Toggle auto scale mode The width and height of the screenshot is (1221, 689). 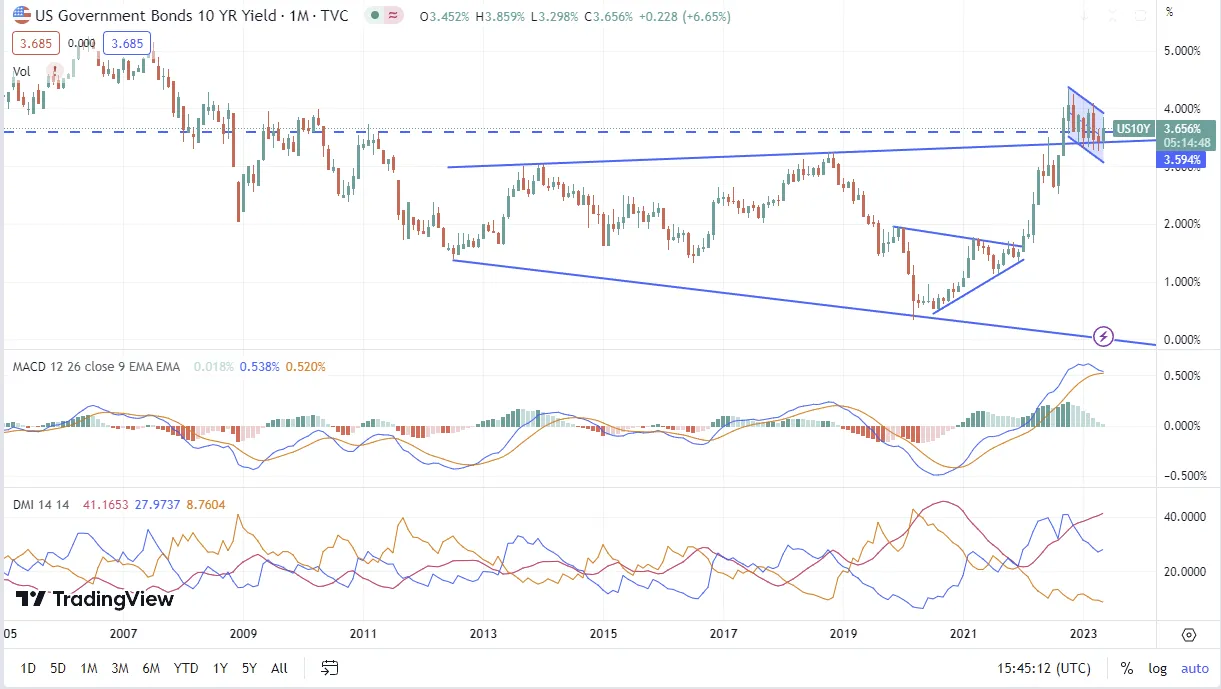click(x=1194, y=668)
